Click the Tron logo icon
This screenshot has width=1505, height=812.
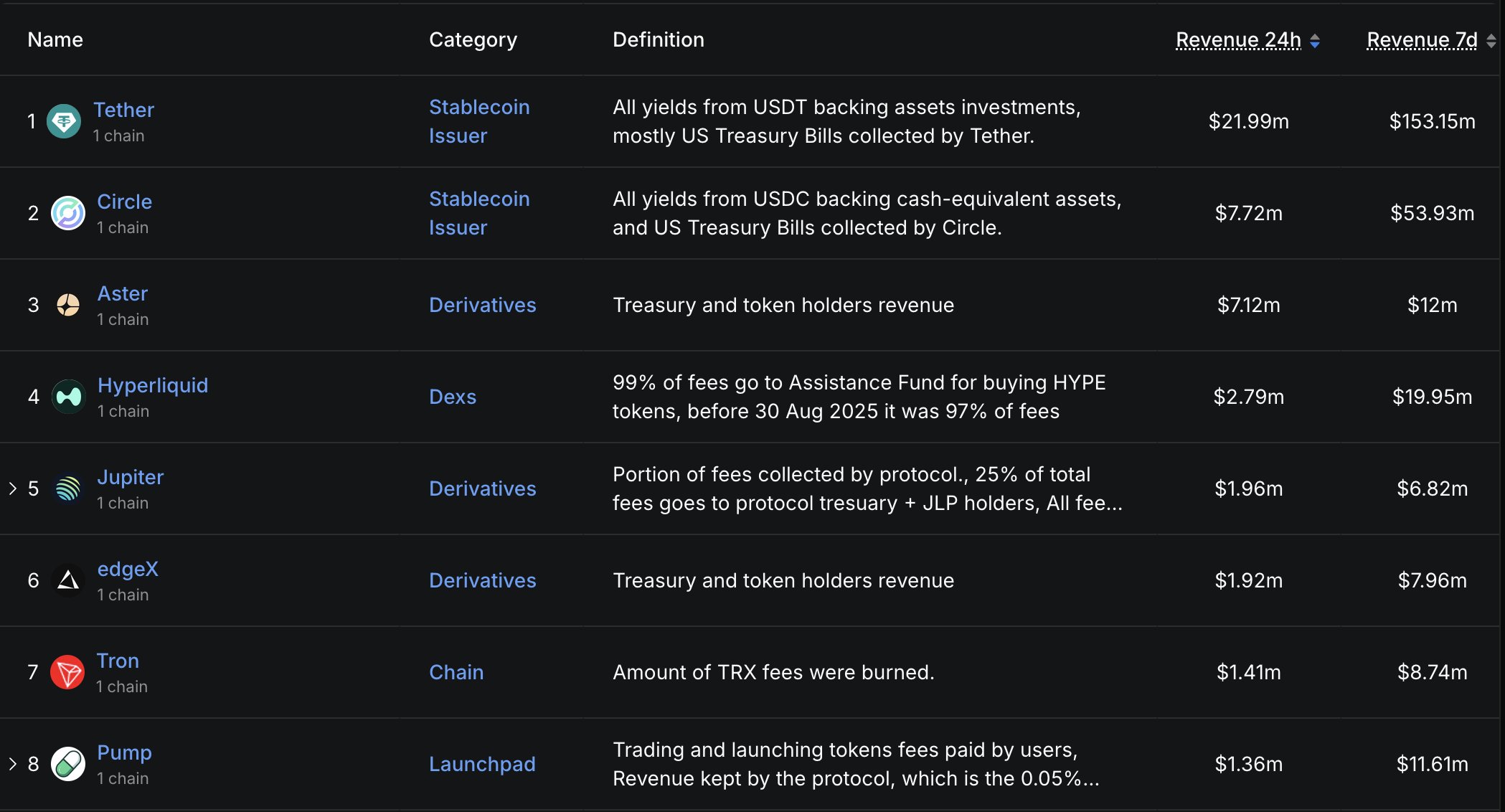67,672
